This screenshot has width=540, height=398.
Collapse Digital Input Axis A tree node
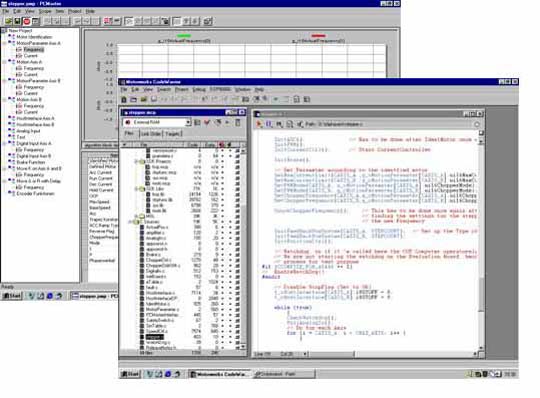[x=4, y=144]
